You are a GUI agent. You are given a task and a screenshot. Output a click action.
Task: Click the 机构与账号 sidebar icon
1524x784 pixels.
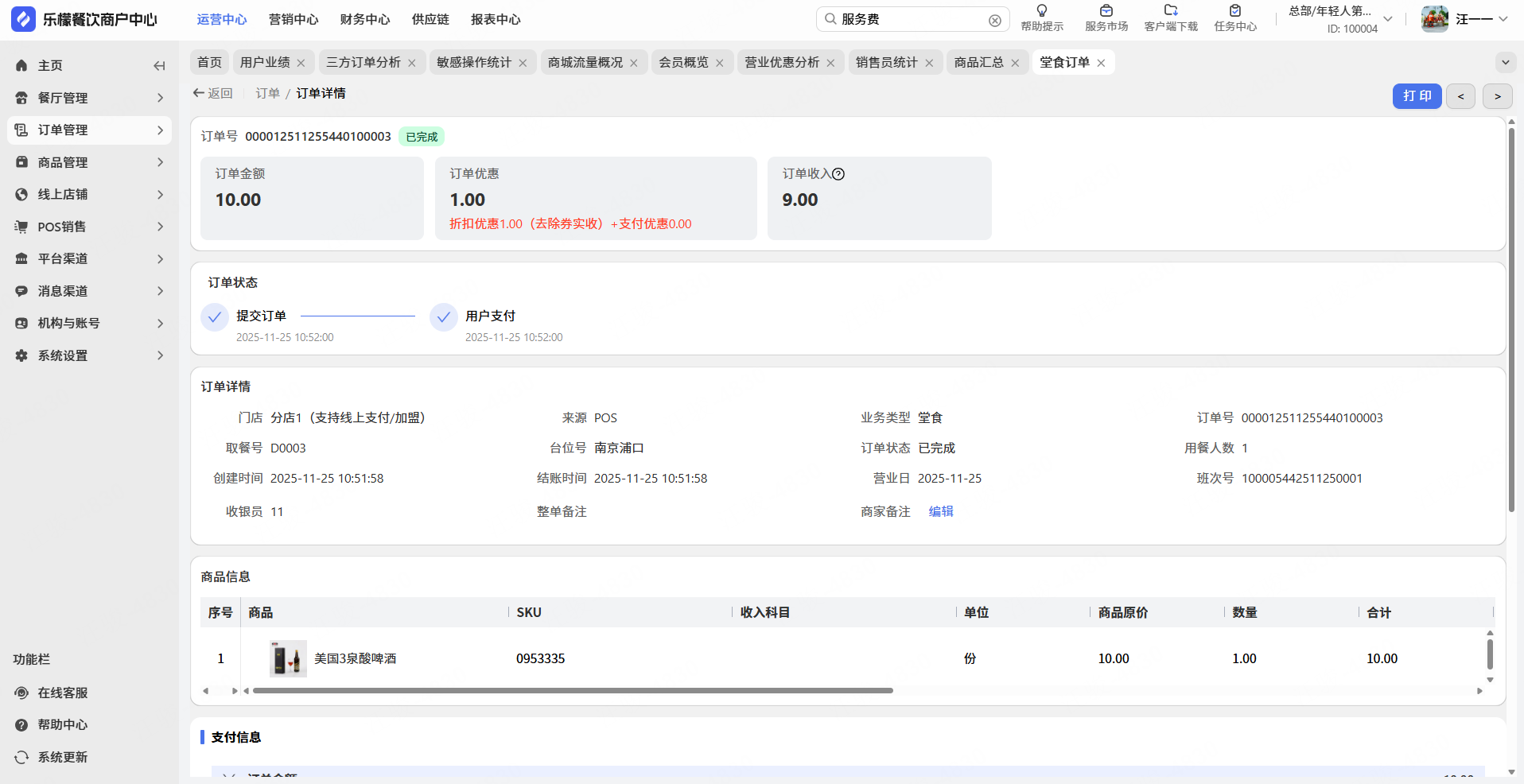tap(21, 323)
